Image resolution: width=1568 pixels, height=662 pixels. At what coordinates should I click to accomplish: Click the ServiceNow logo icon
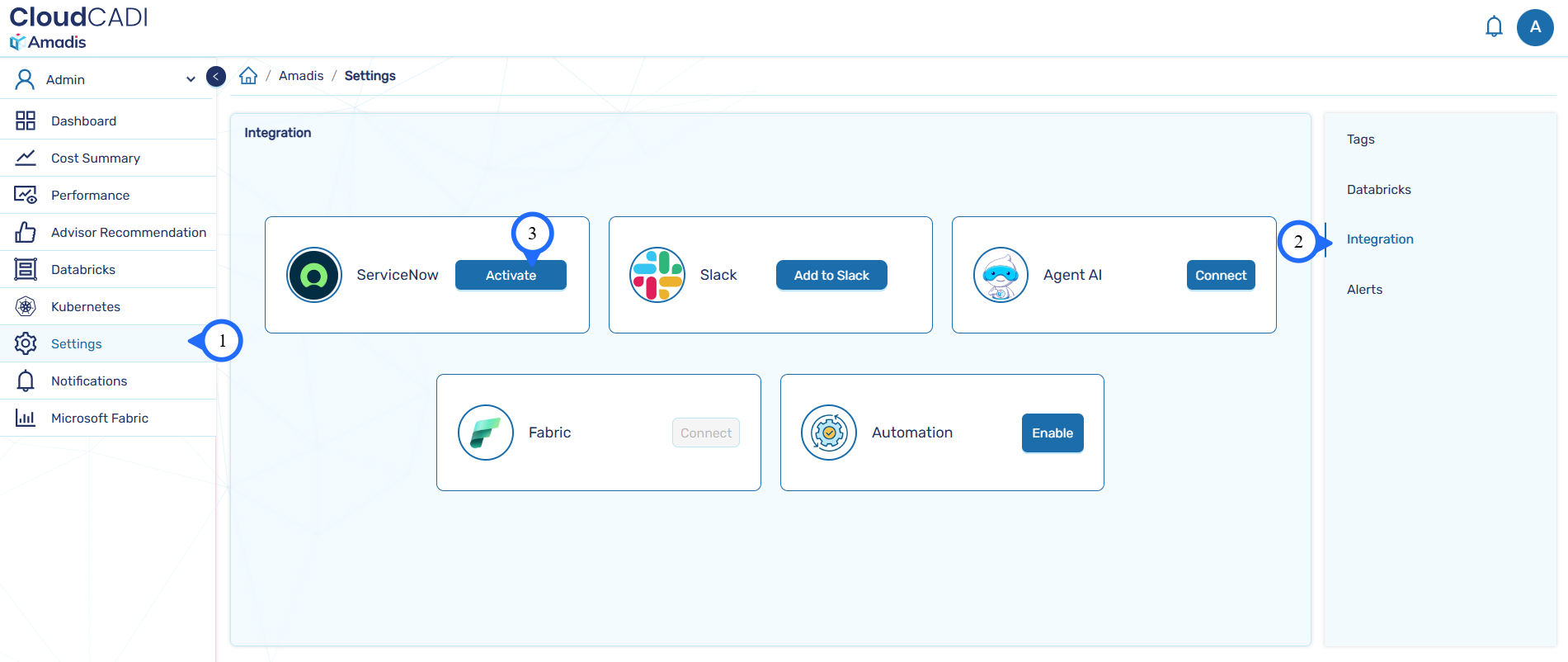313,275
